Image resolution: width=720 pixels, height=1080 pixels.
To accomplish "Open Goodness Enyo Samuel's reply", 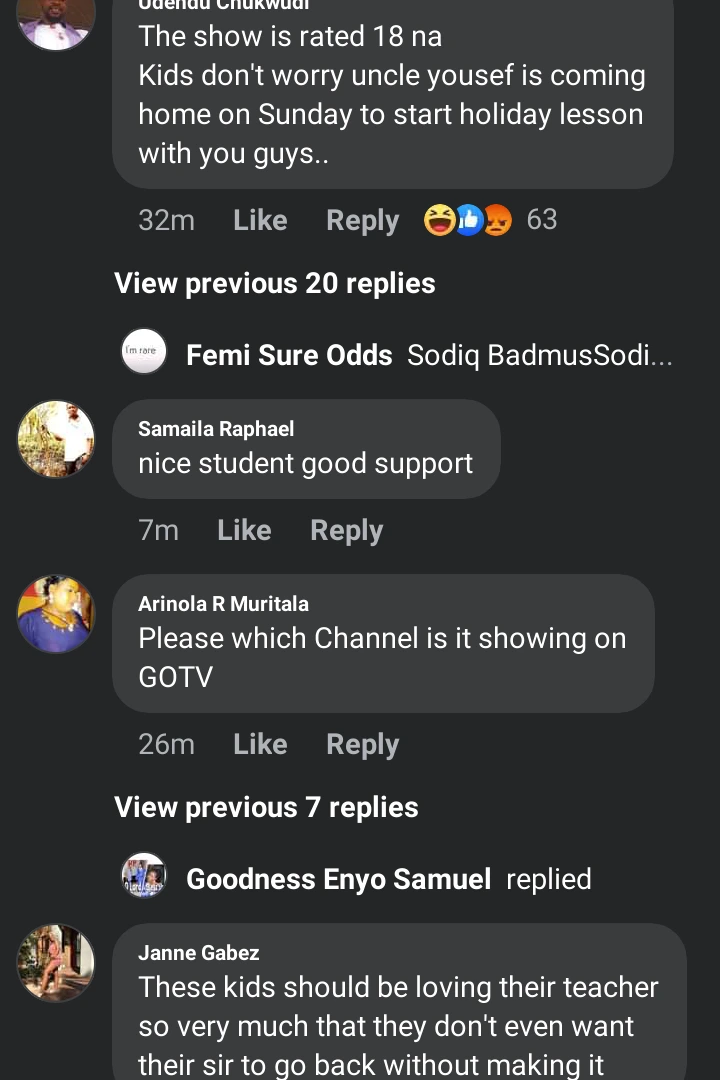I will click(548, 879).
